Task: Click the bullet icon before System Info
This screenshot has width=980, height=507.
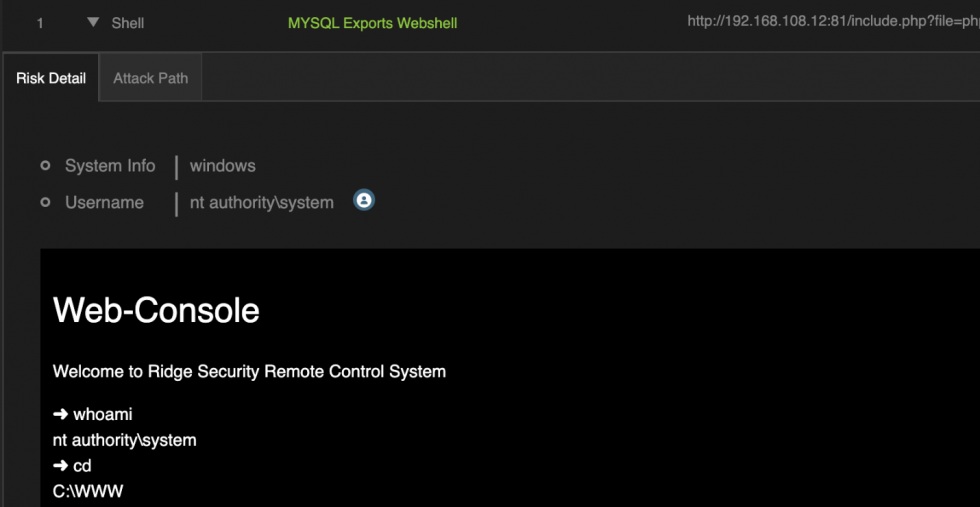Action: 45,166
